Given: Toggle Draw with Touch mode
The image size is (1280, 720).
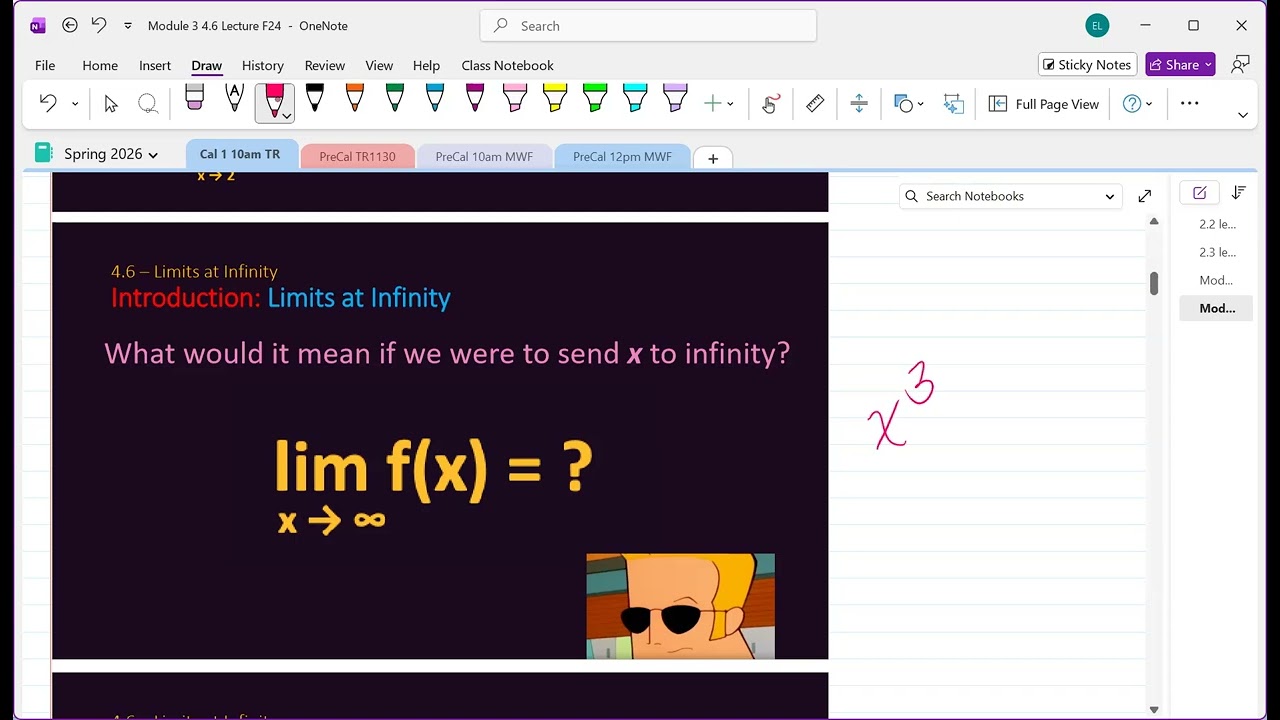Looking at the screenshot, I should pyautogui.click(x=770, y=103).
